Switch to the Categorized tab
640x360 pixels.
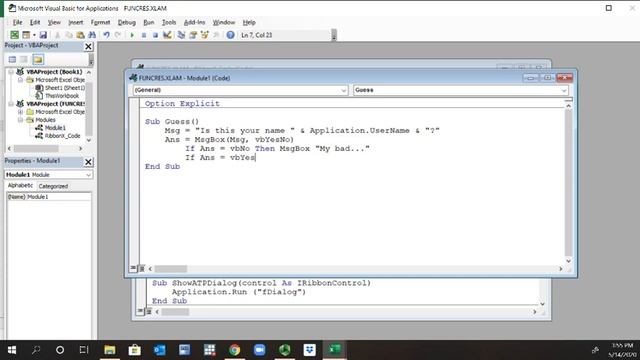click(x=53, y=186)
